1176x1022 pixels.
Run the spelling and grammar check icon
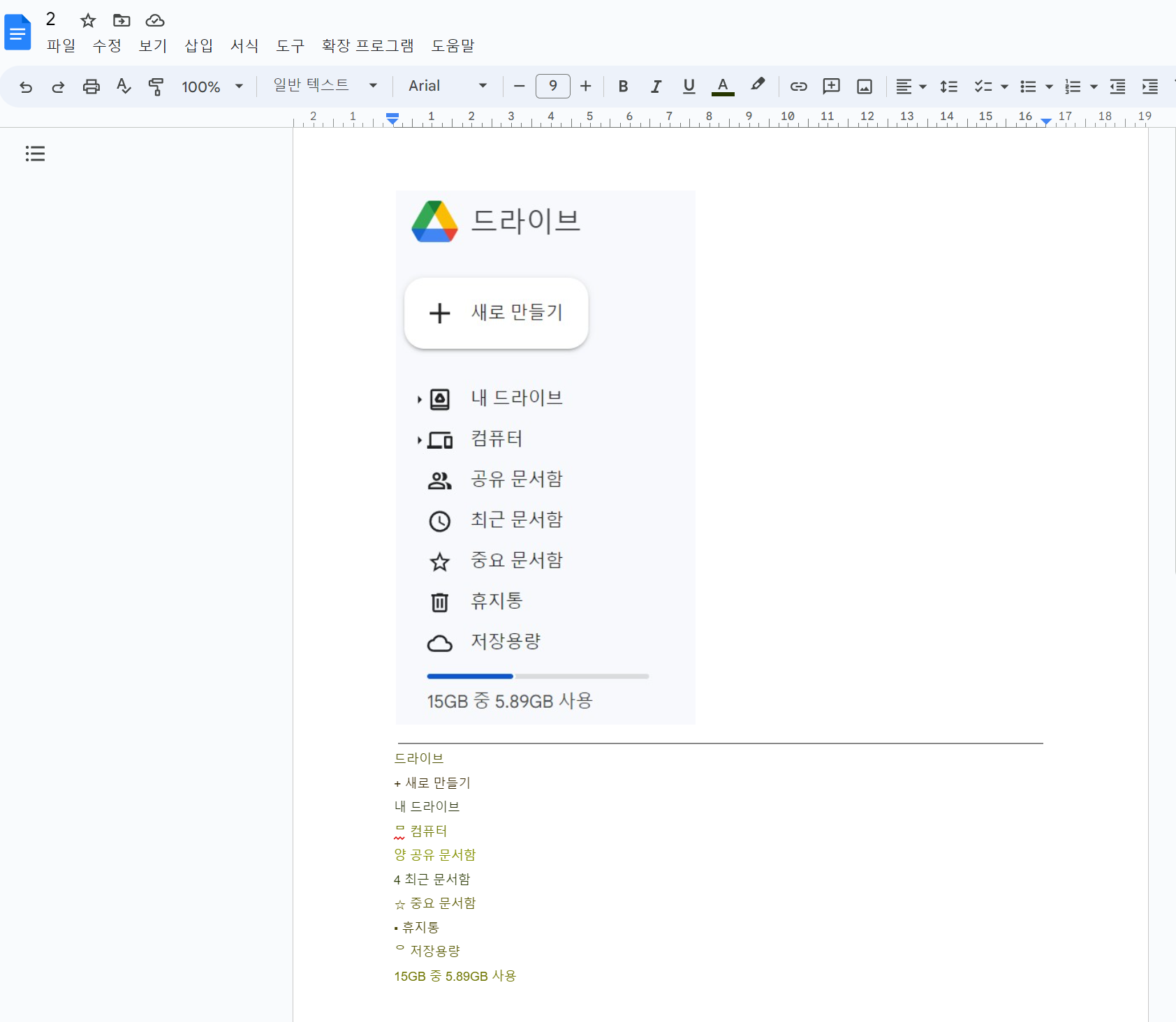click(x=123, y=86)
